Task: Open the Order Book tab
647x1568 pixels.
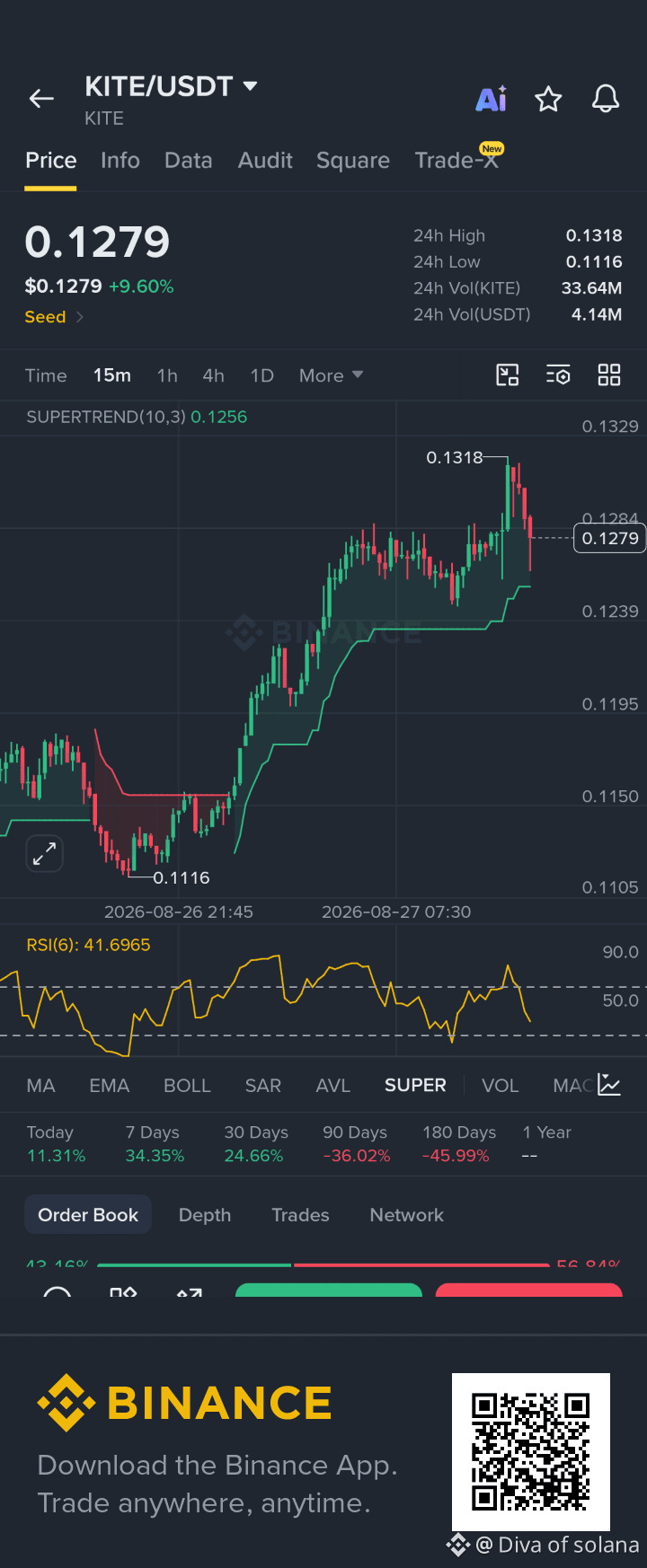Action: coord(88,1215)
